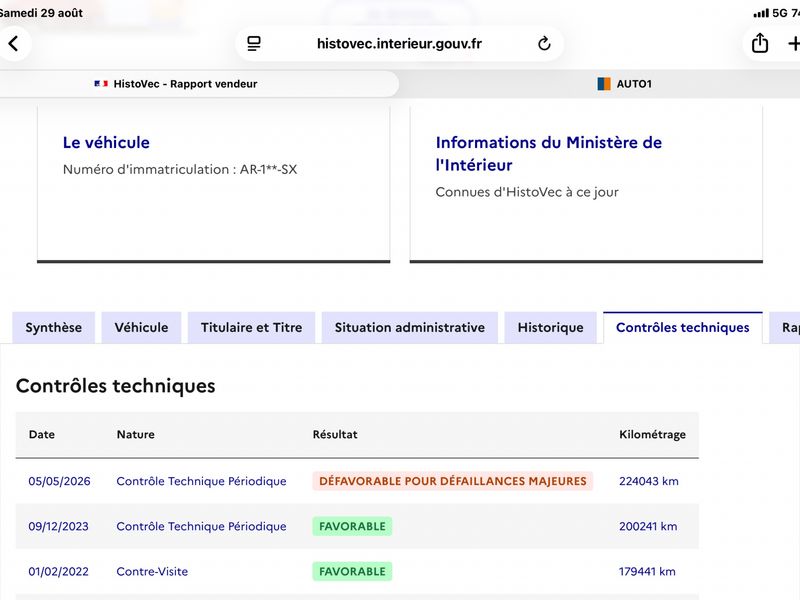
Task: Open the Historique tab
Action: pos(551,328)
